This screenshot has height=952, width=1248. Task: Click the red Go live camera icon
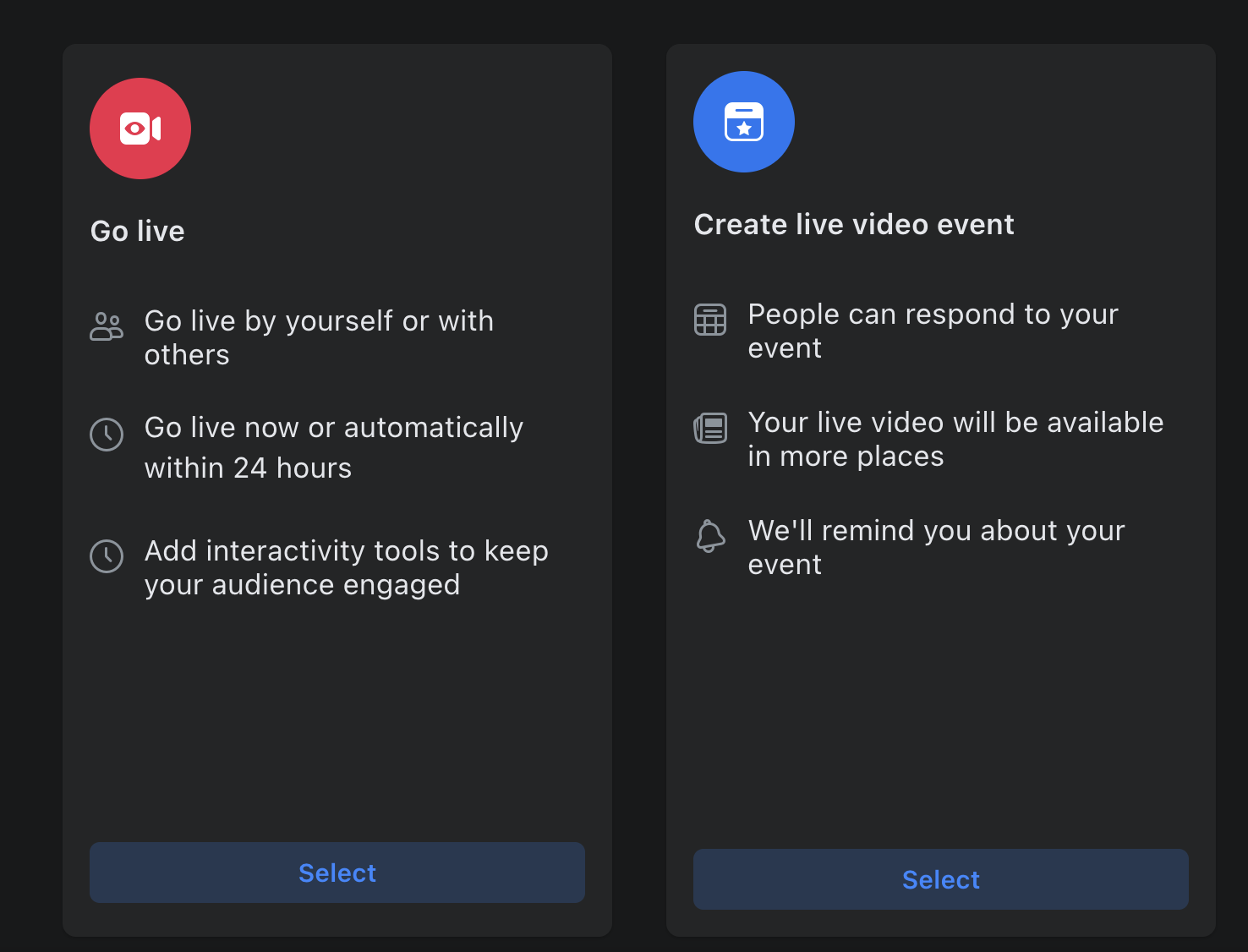click(x=140, y=129)
